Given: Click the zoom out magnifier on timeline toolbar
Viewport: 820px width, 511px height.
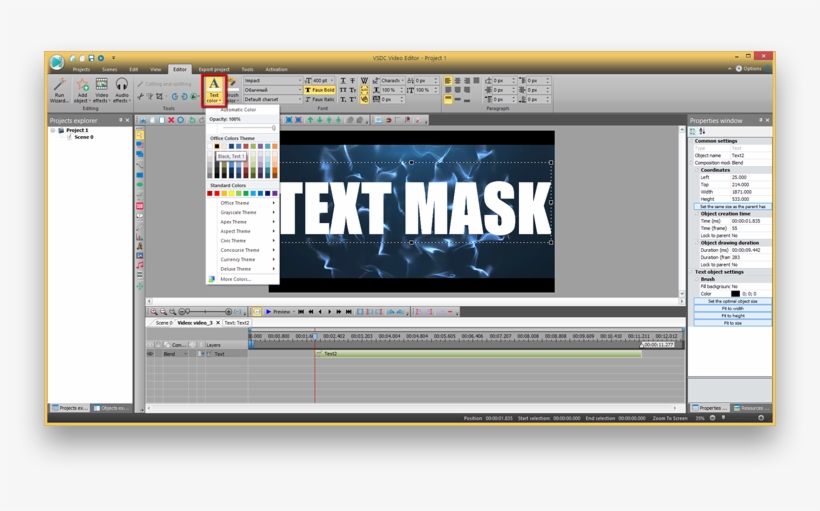Looking at the screenshot, I should 163,312.
